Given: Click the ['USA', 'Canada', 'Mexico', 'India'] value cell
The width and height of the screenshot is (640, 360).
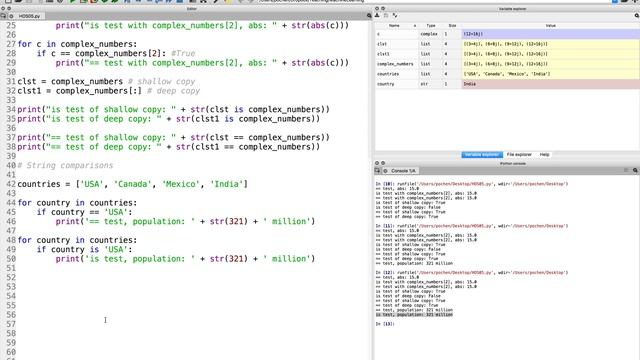Looking at the screenshot, I should pos(551,74).
